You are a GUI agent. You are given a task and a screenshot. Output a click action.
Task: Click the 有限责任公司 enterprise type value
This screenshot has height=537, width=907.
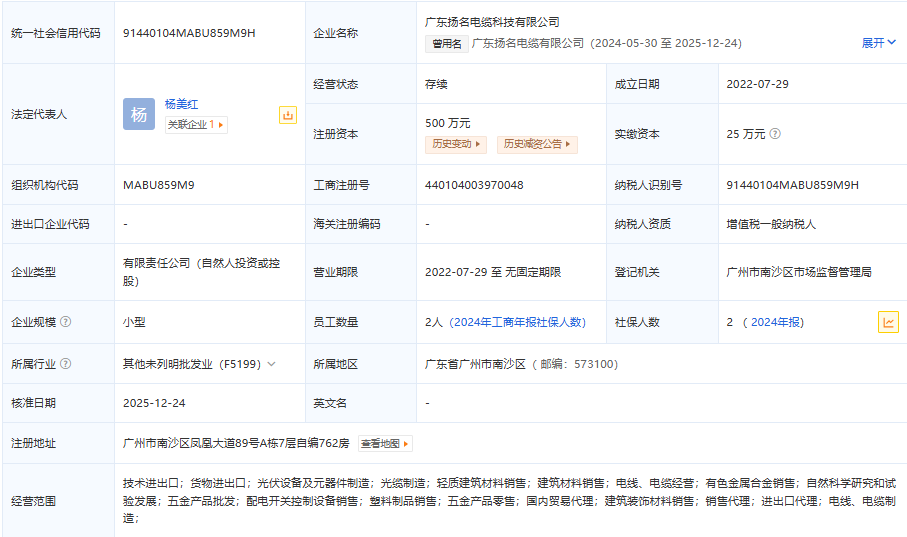(201, 272)
